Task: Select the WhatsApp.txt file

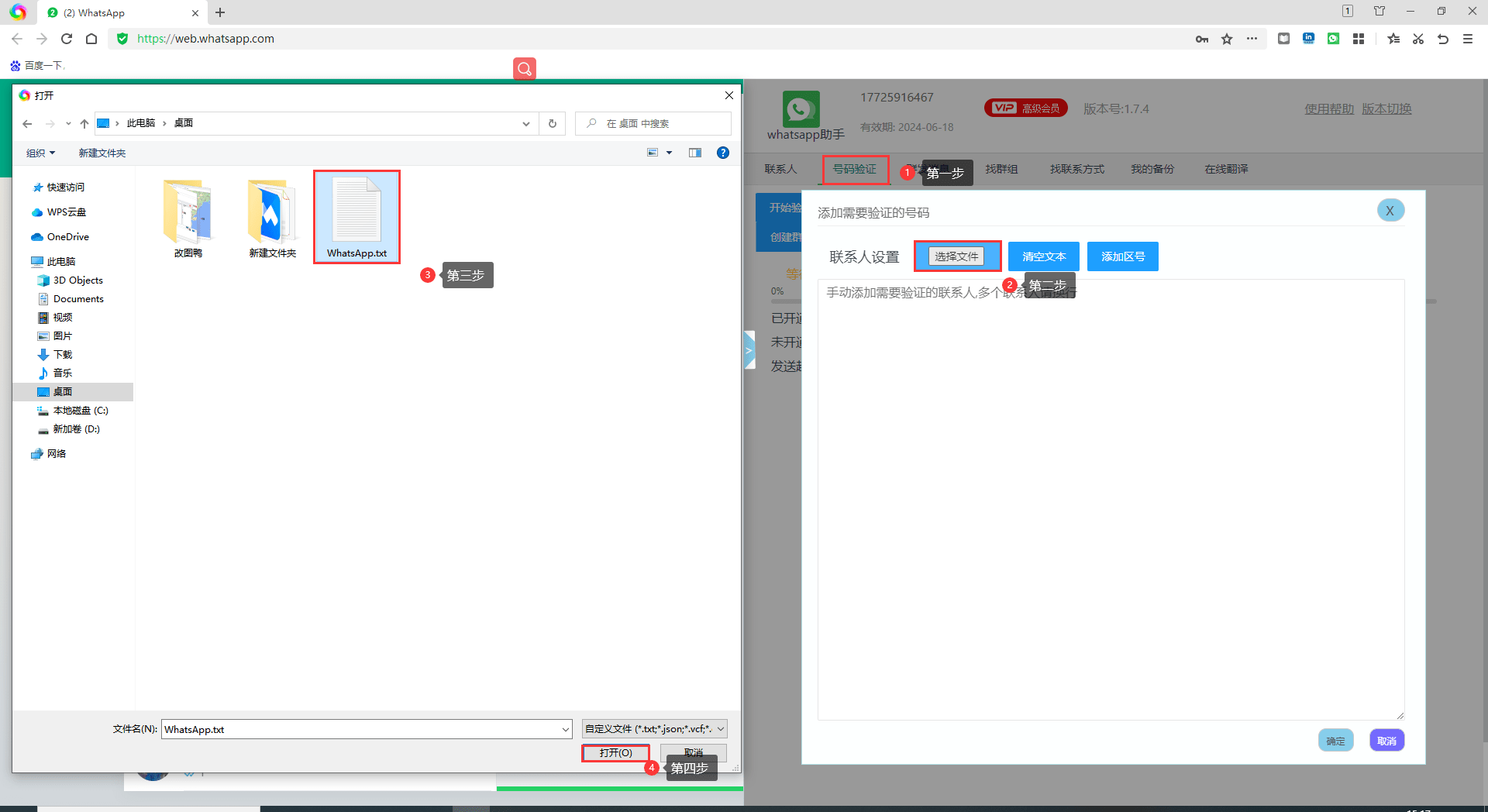Action: [356, 218]
